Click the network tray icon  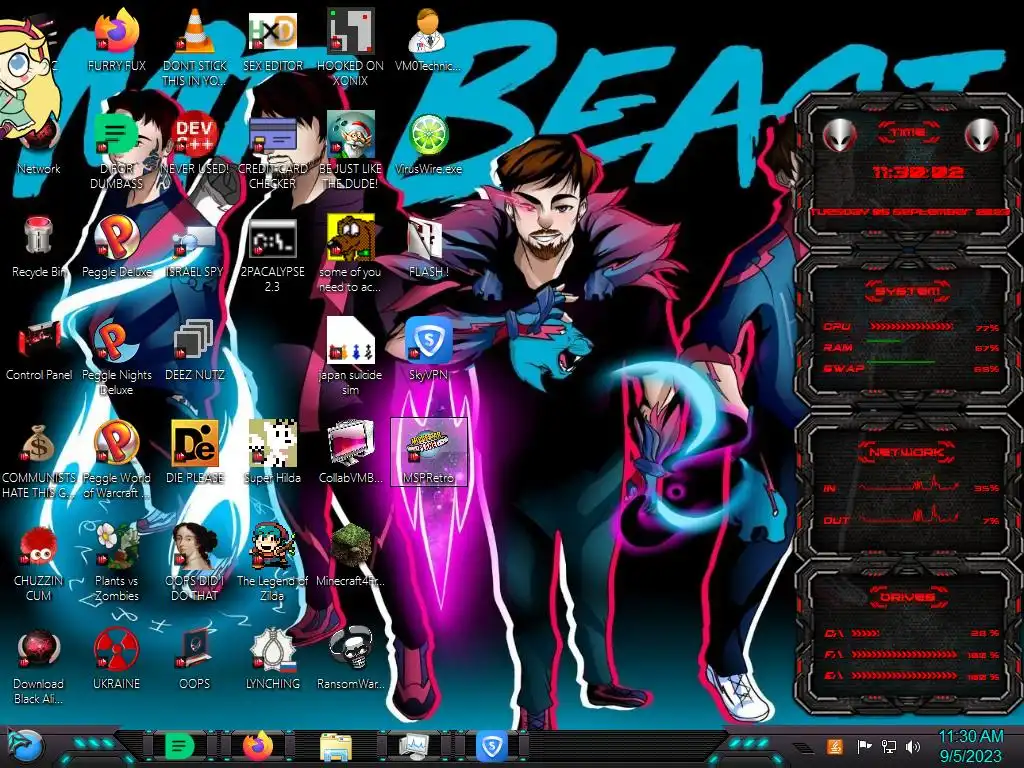point(889,746)
